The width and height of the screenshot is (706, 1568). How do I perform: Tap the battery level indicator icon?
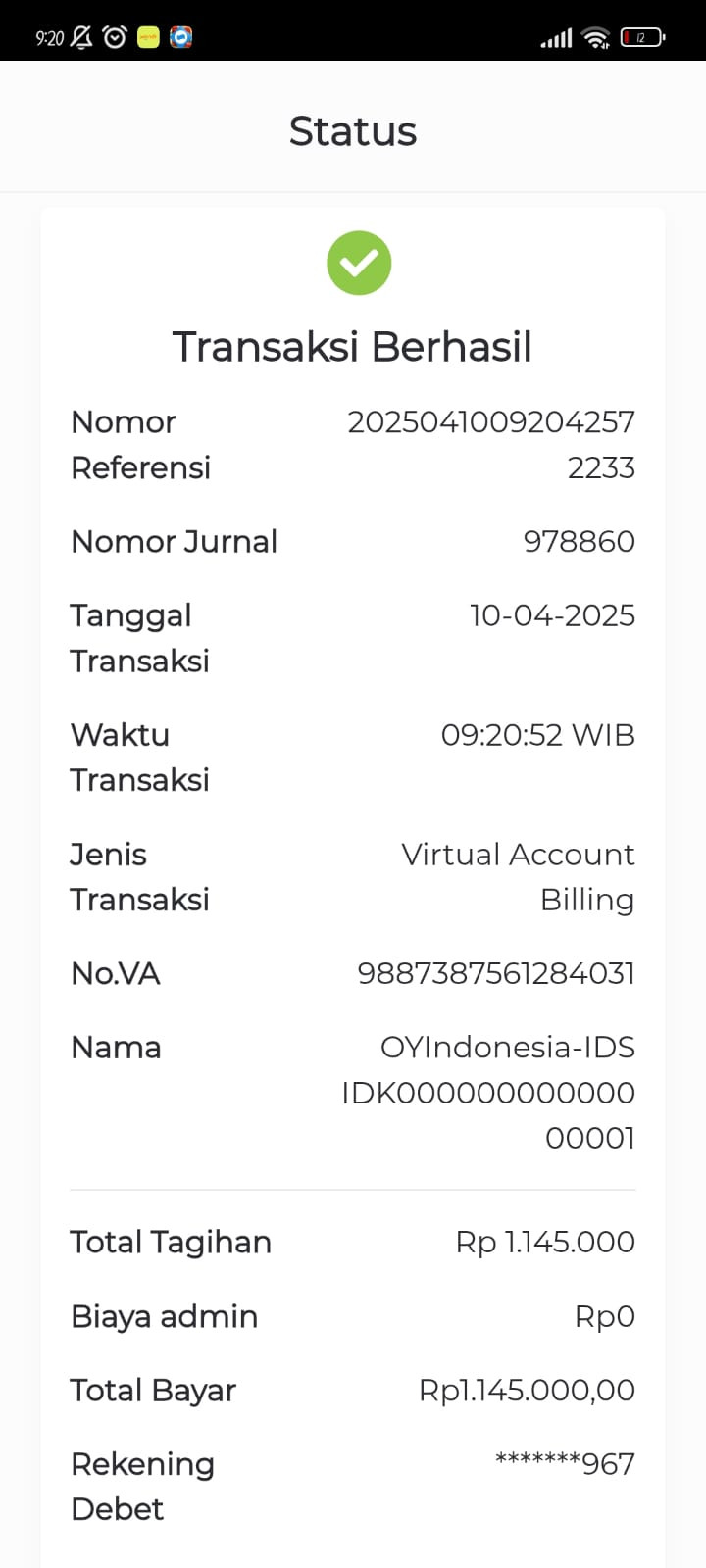tap(642, 38)
